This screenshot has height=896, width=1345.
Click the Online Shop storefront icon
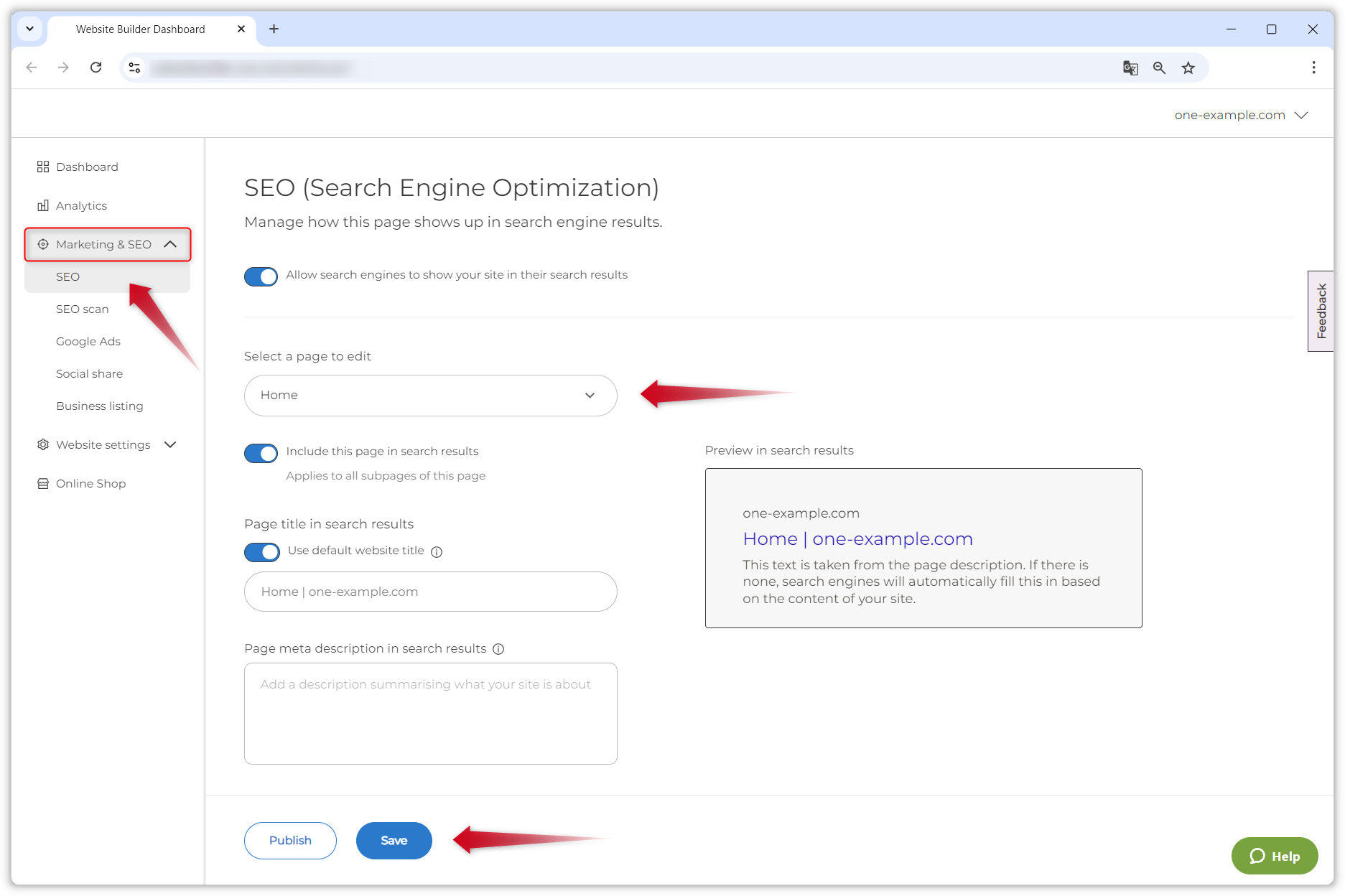point(43,483)
